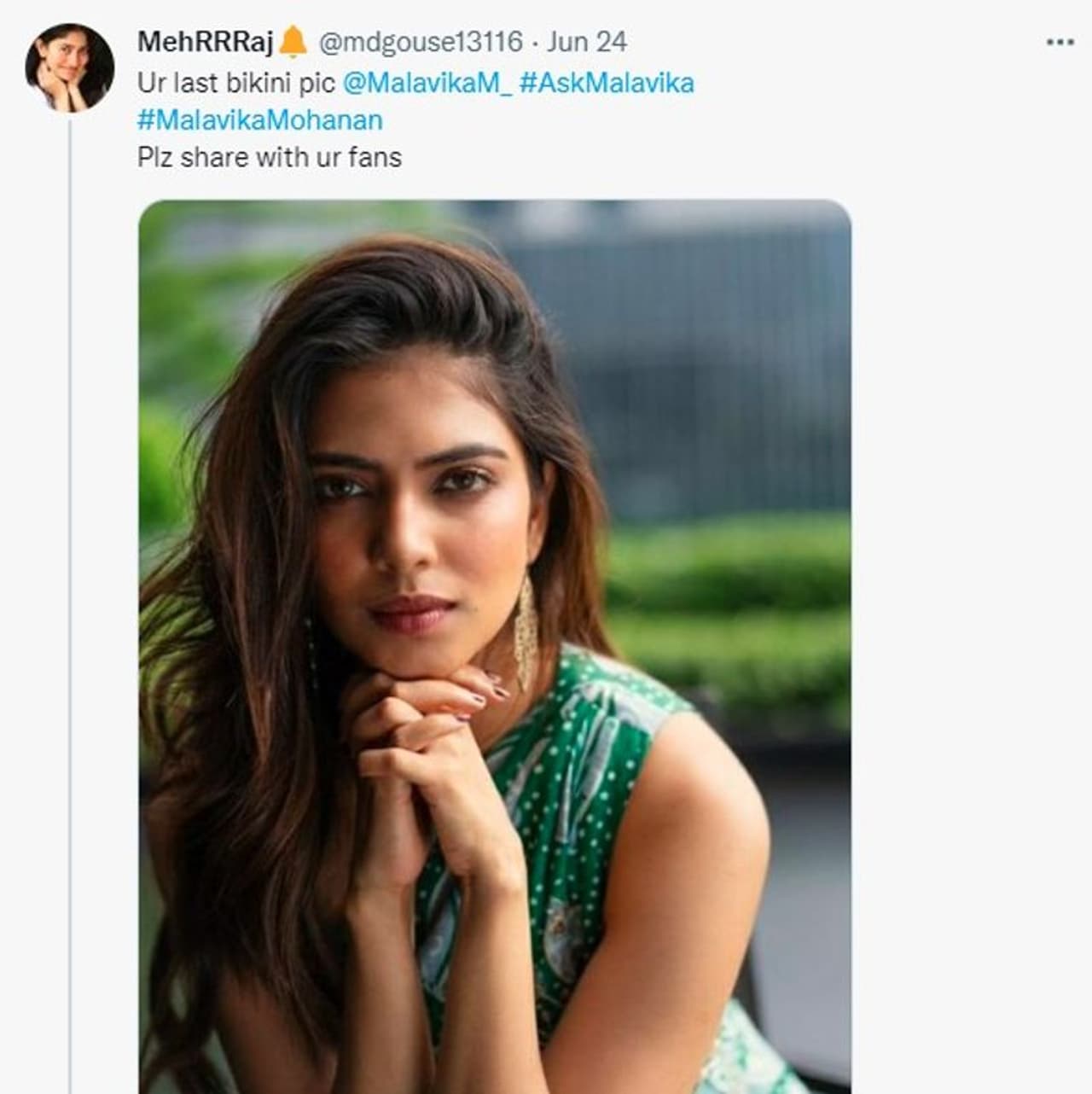The height and width of the screenshot is (1094, 1092).
Task: Open the @MalavikaM_ mention
Action: click(x=427, y=83)
